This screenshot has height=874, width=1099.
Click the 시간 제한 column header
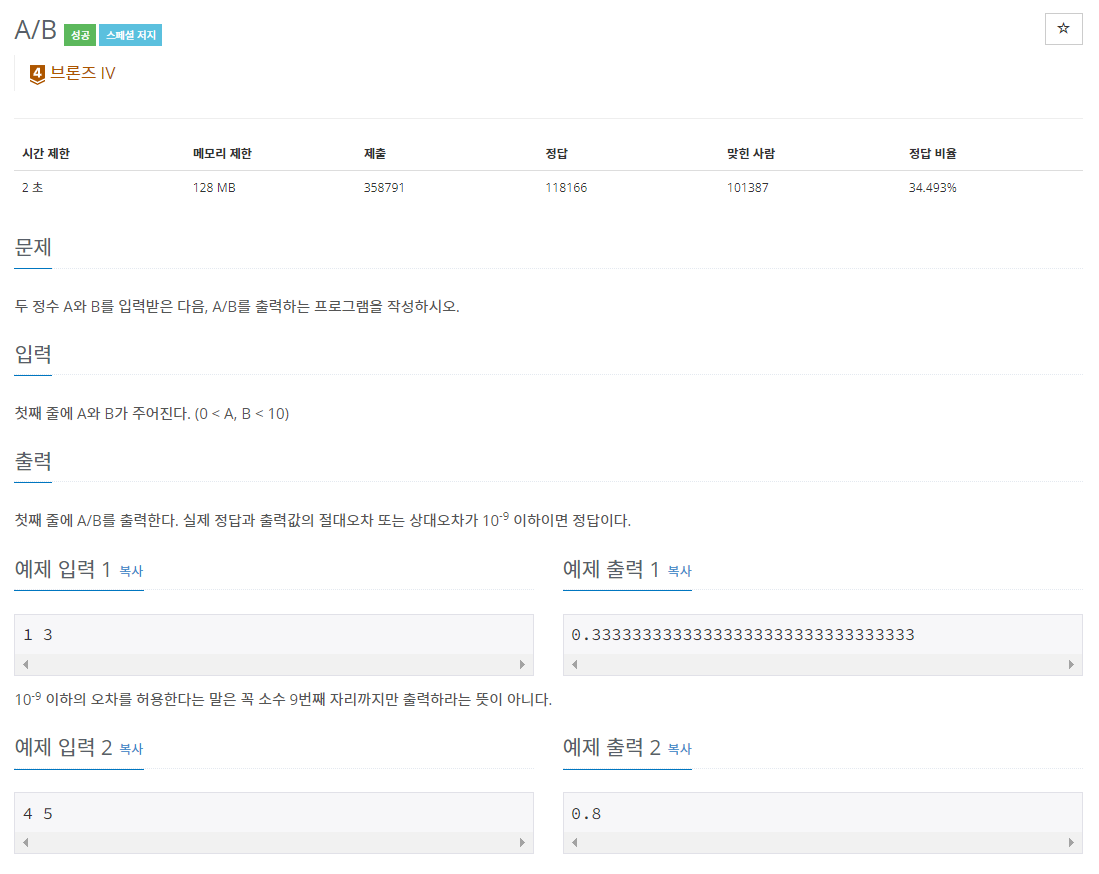pyautogui.click(x=46, y=153)
